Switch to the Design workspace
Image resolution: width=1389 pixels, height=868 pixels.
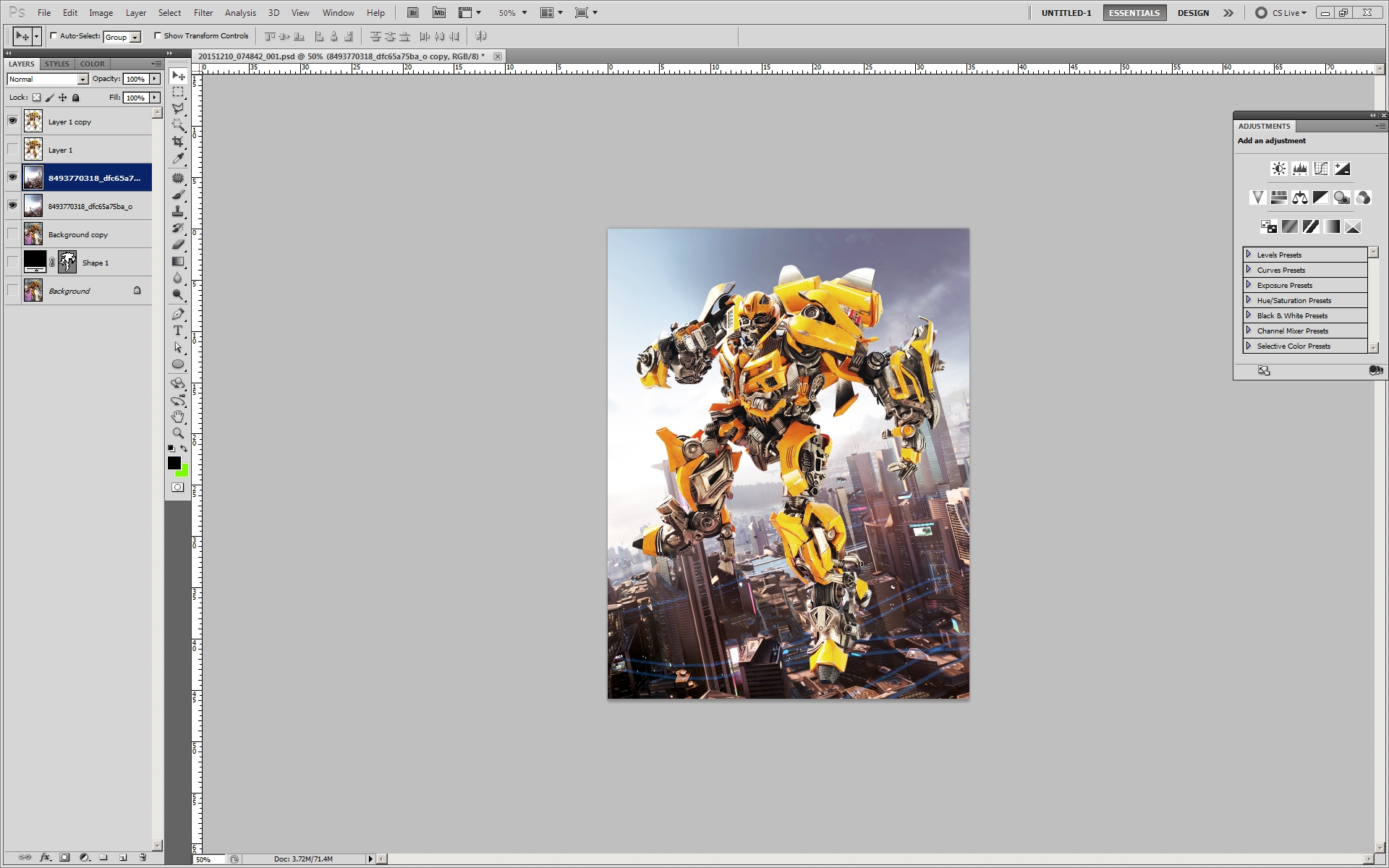[x=1193, y=13]
